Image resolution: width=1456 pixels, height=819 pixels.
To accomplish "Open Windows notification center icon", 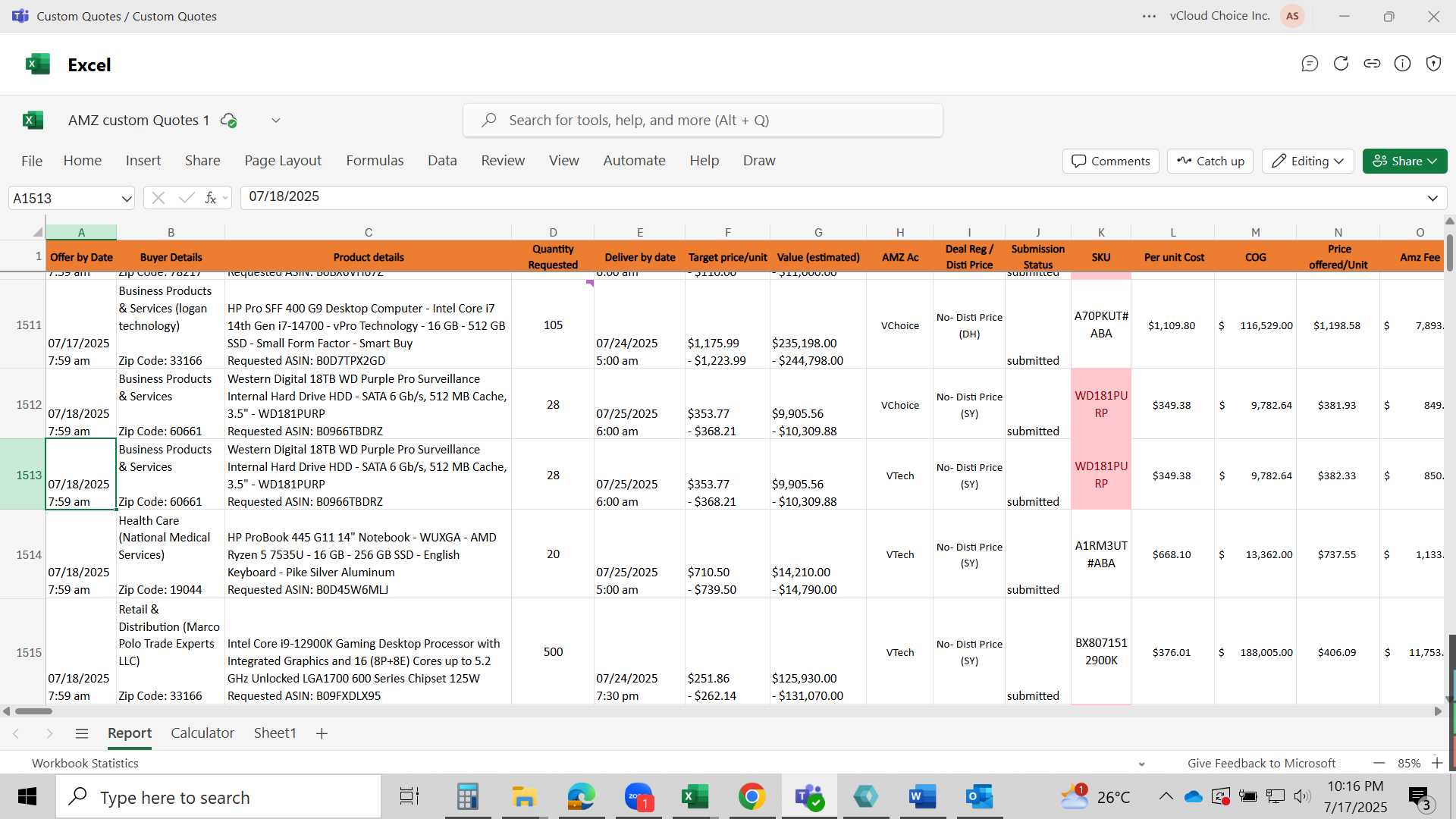I will click(x=1420, y=797).
